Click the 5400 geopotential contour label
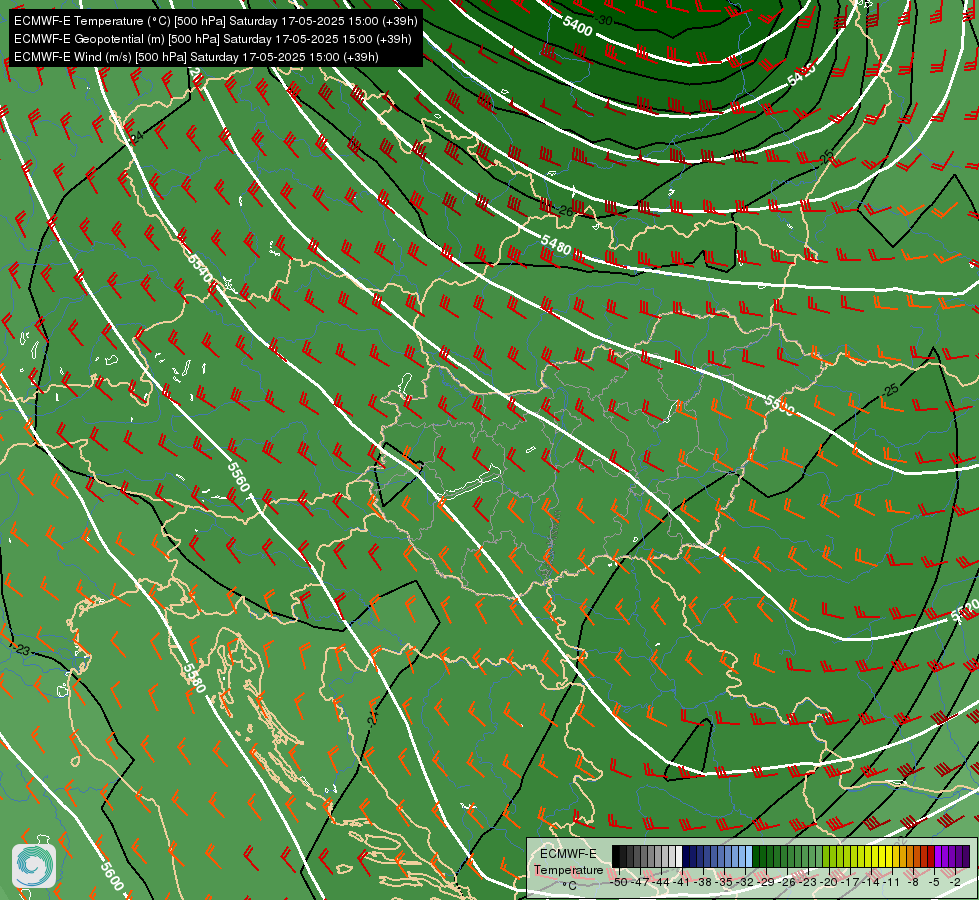Image resolution: width=979 pixels, height=900 pixels. 577,26
